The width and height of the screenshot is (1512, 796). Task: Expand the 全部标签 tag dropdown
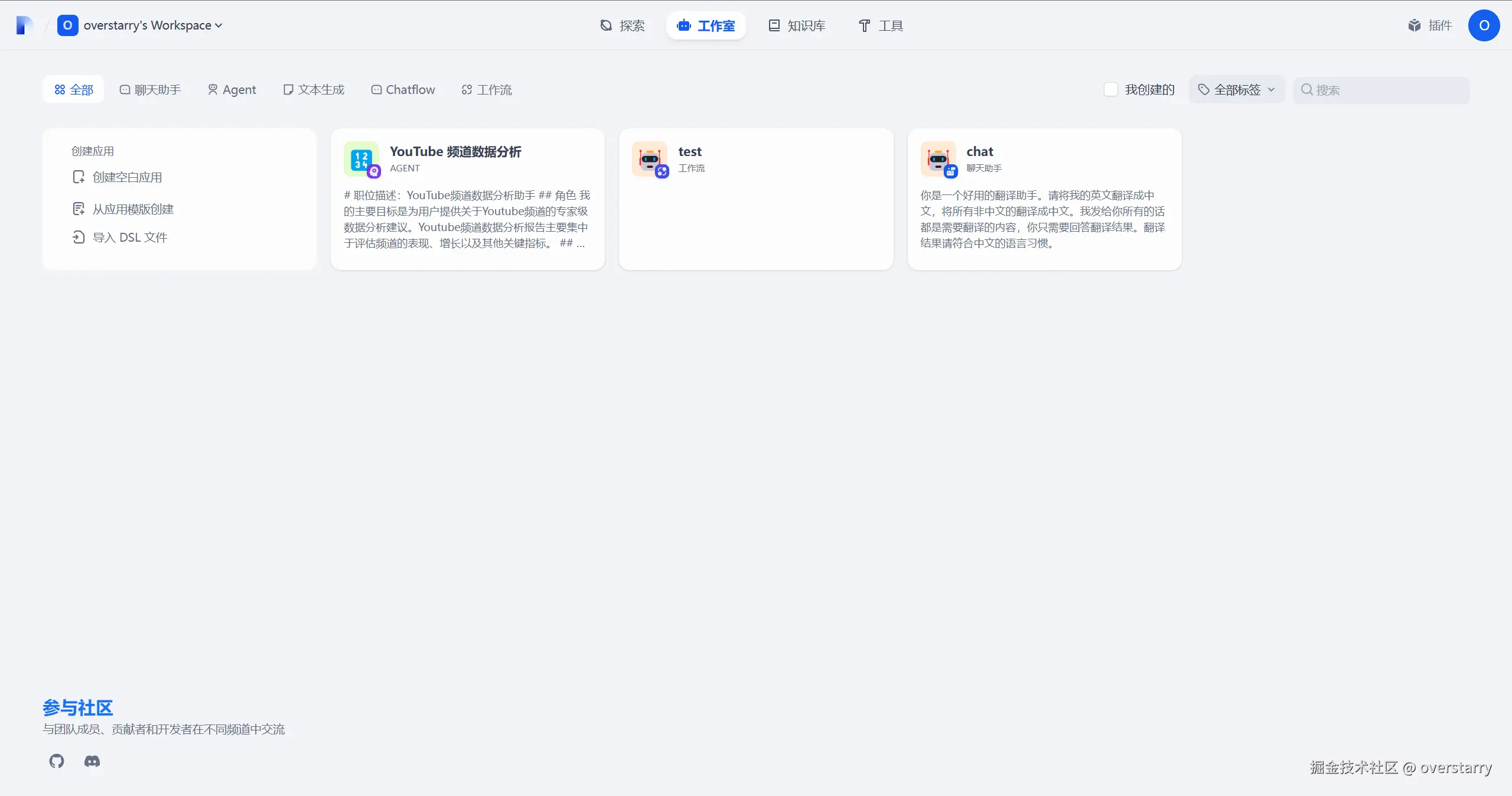tap(1237, 89)
